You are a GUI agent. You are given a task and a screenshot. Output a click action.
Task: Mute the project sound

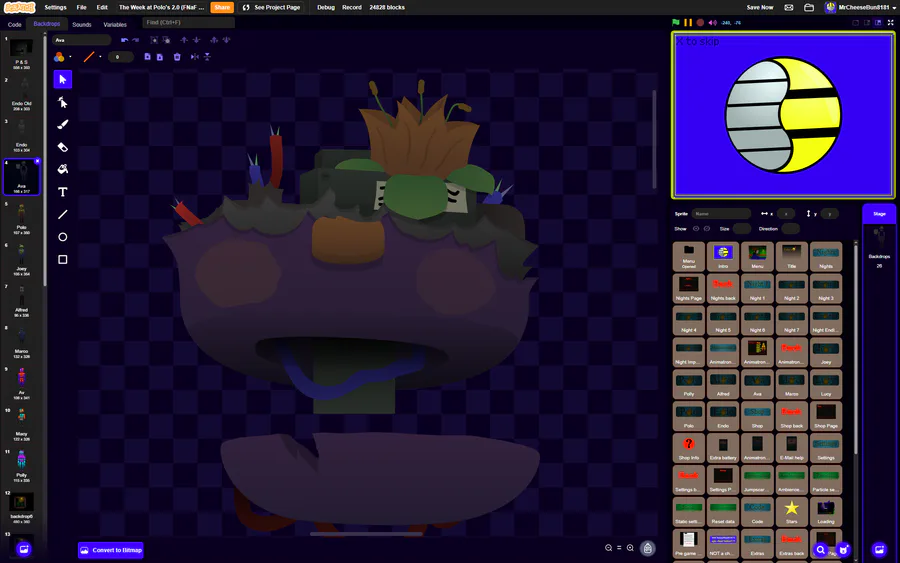click(x=712, y=22)
